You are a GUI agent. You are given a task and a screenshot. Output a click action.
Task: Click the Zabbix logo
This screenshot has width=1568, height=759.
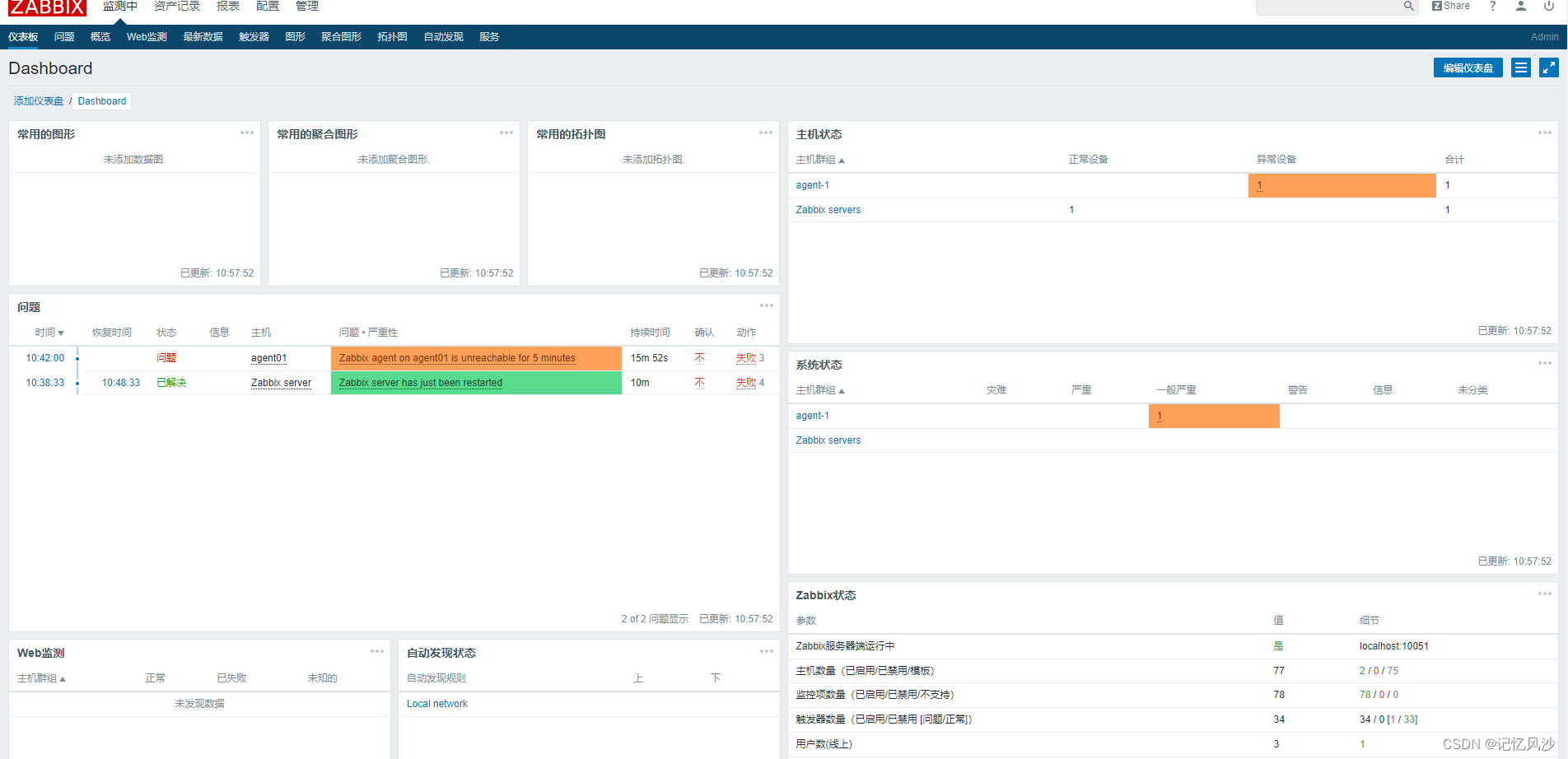click(47, 7)
